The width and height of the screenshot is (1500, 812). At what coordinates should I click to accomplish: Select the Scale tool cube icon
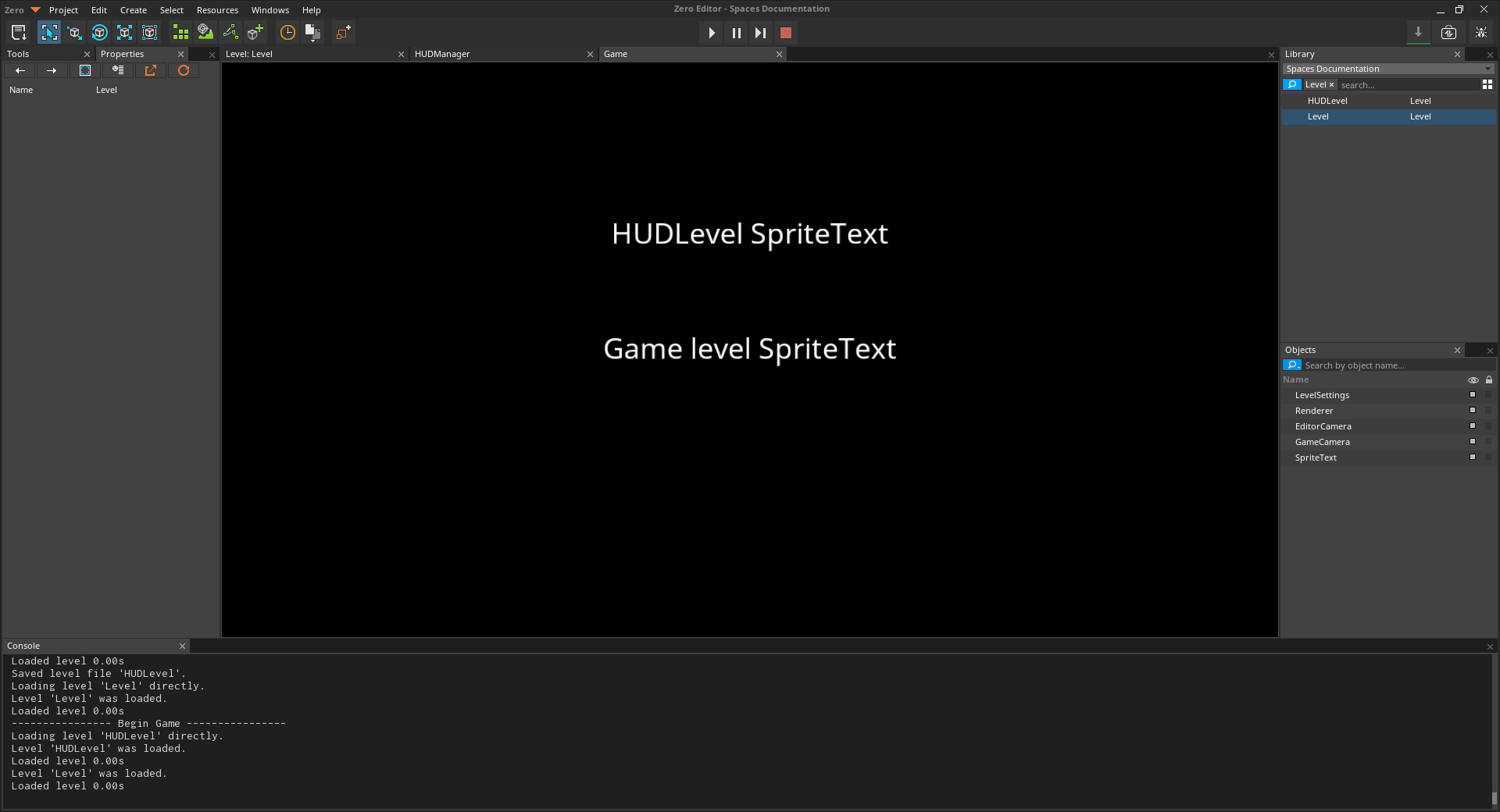point(124,32)
